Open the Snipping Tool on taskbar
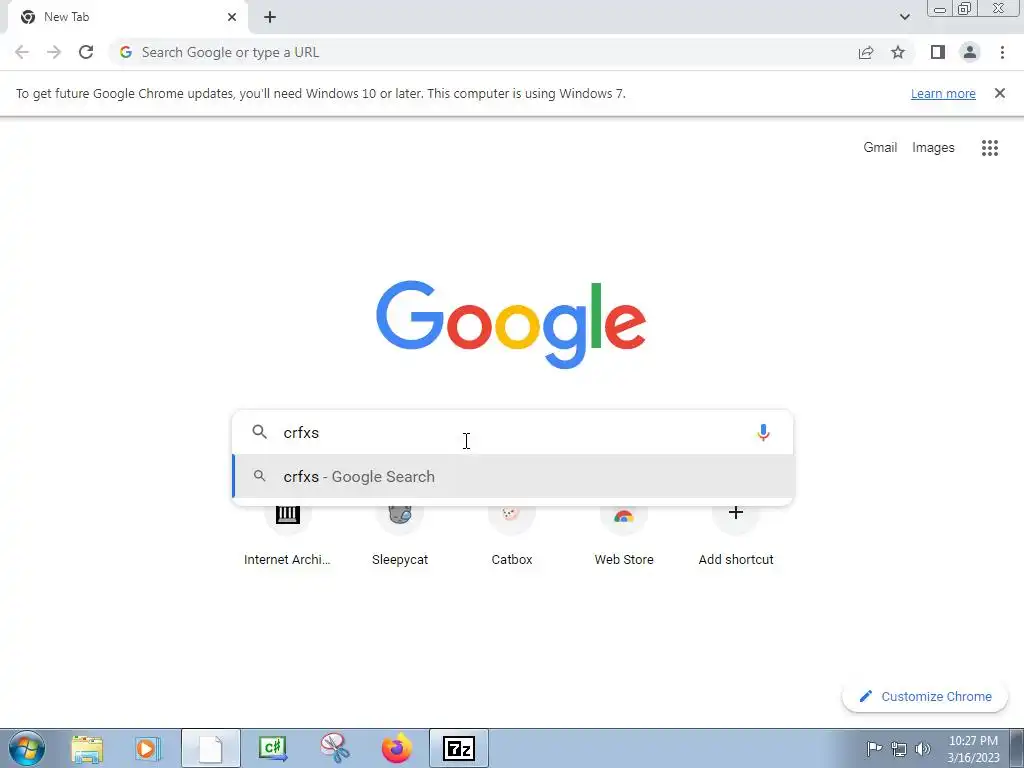This screenshot has height=768, width=1024. (334, 749)
